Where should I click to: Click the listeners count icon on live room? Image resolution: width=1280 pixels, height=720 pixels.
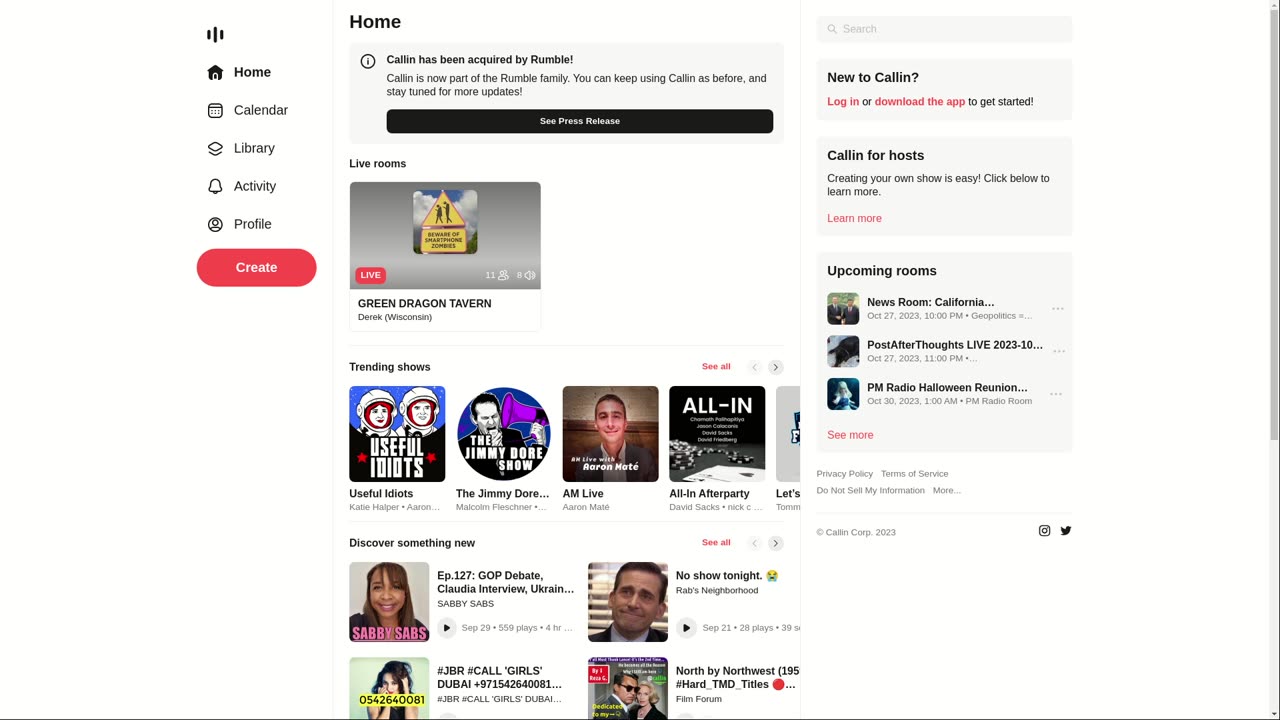(503, 275)
